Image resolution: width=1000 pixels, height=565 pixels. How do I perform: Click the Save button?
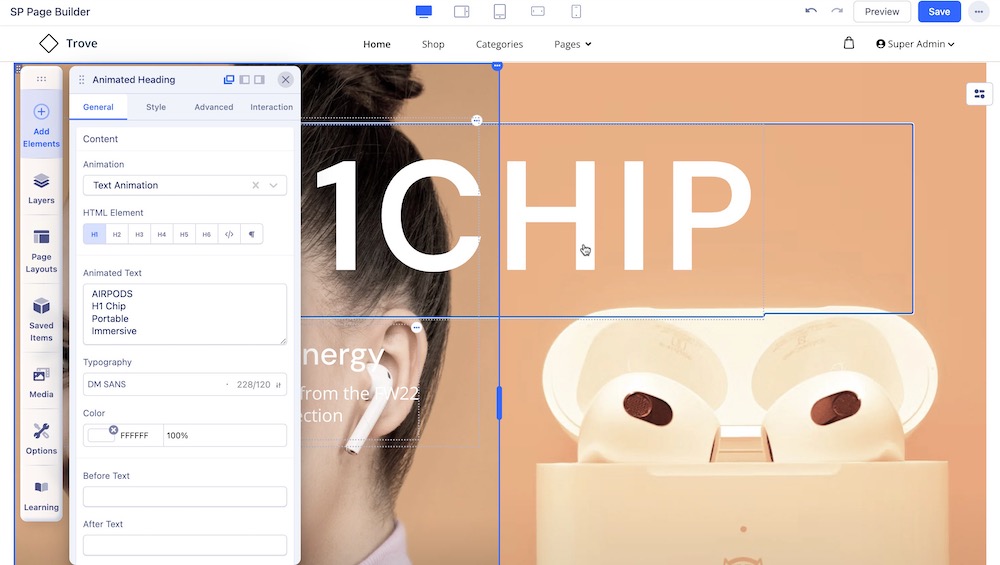point(939,12)
